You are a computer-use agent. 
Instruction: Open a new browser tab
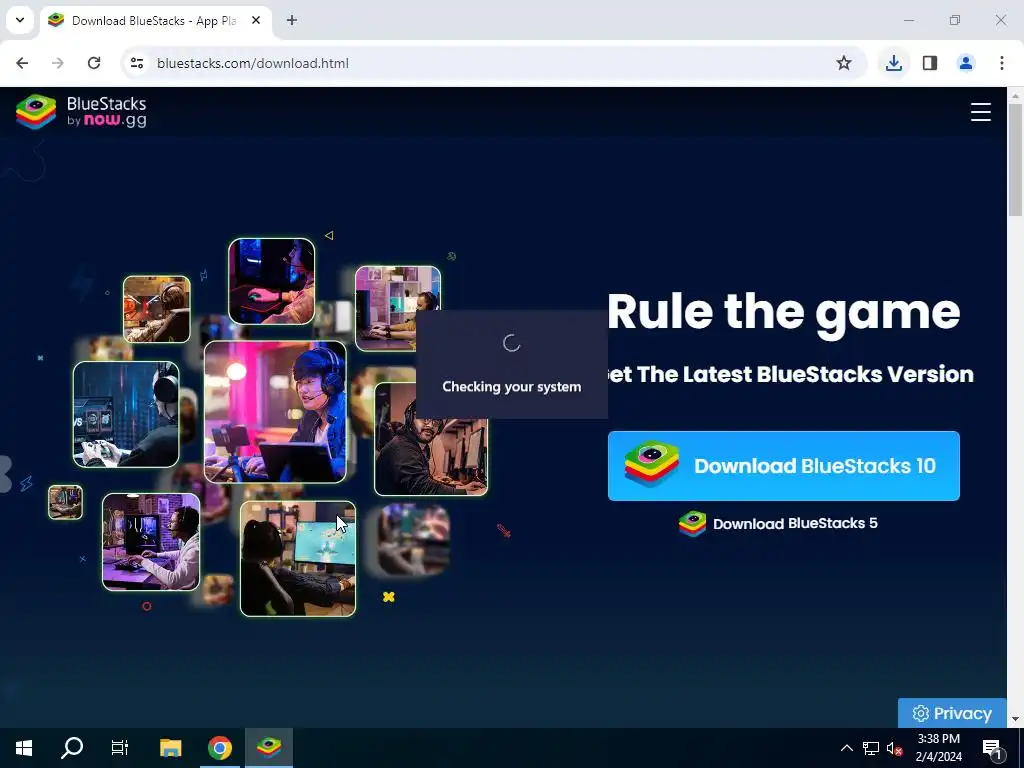(292, 20)
